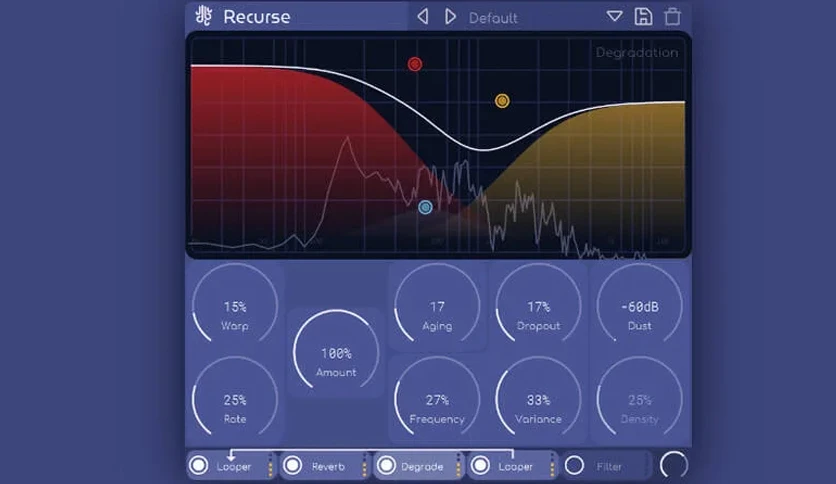Toggle the Reverb module power
The height and width of the screenshot is (484, 836).
[293, 465]
